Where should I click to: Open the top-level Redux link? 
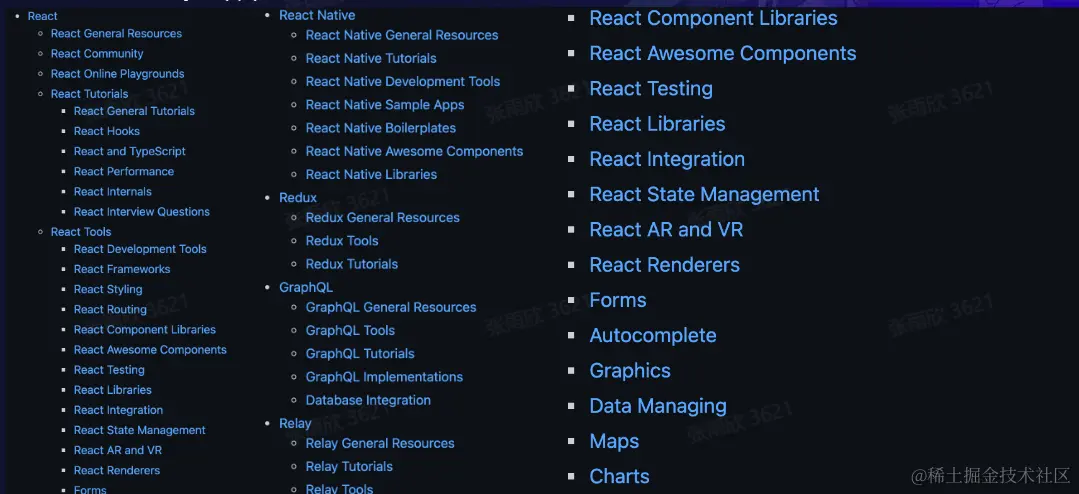[x=298, y=197]
